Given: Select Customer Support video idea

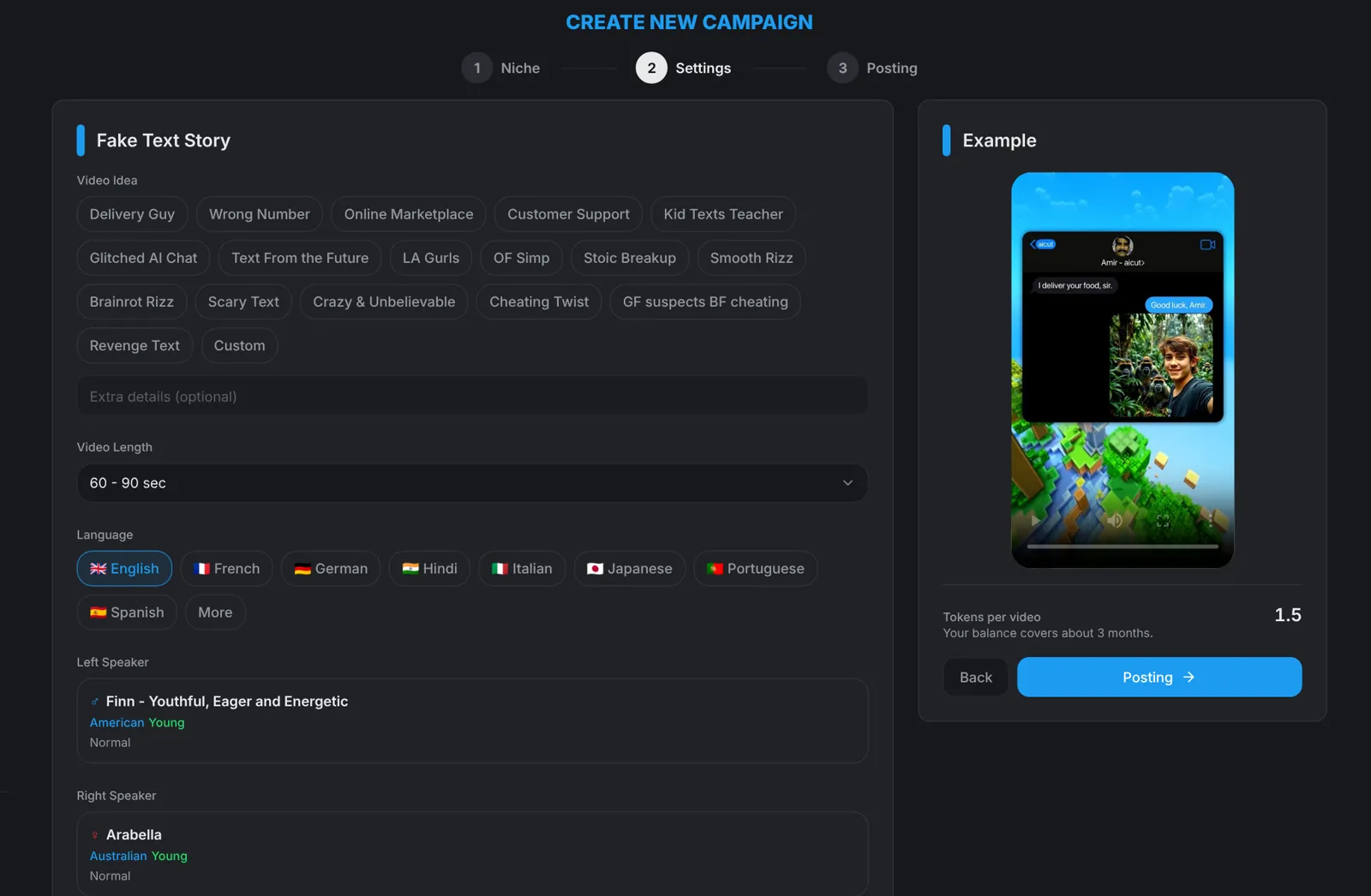Looking at the screenshot, I should pos(568,214).
